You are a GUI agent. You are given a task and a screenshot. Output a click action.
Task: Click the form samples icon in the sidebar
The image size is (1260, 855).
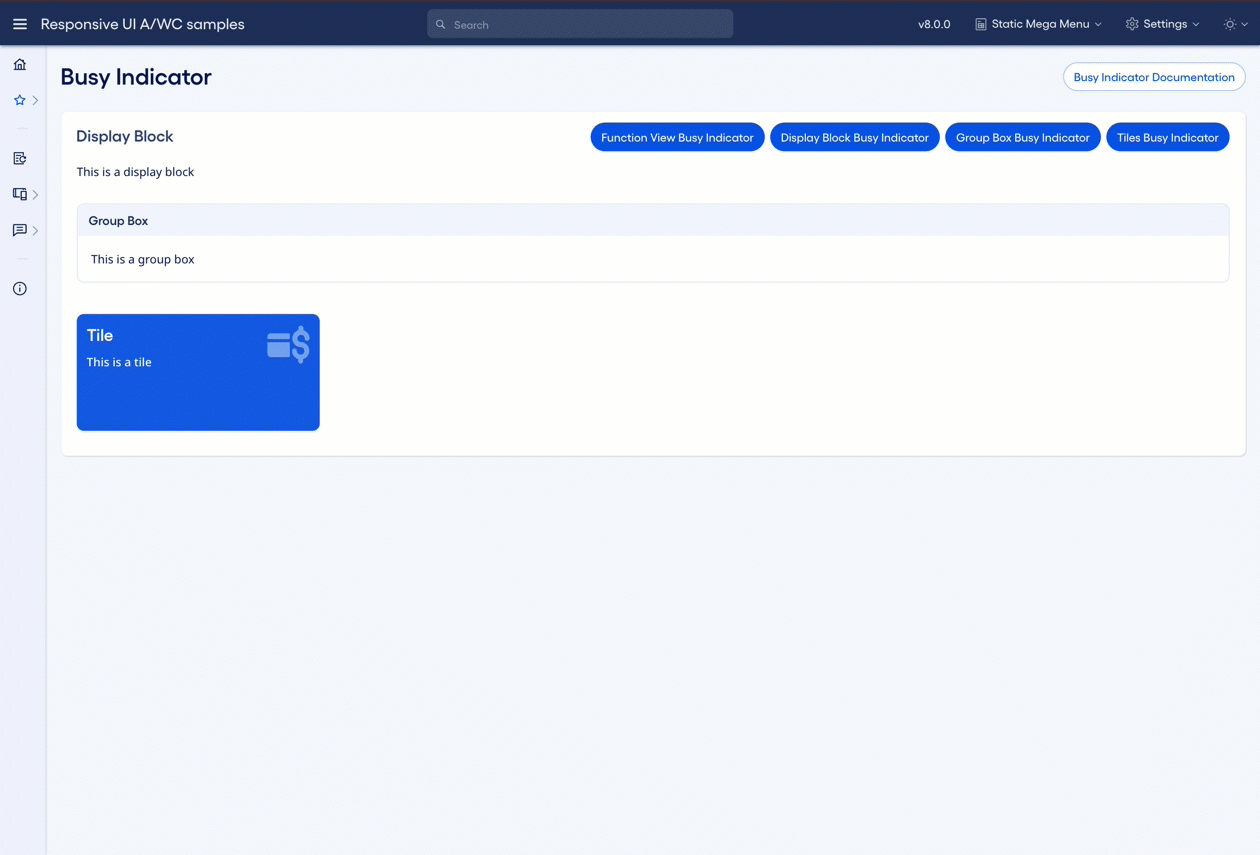point(19,158)
